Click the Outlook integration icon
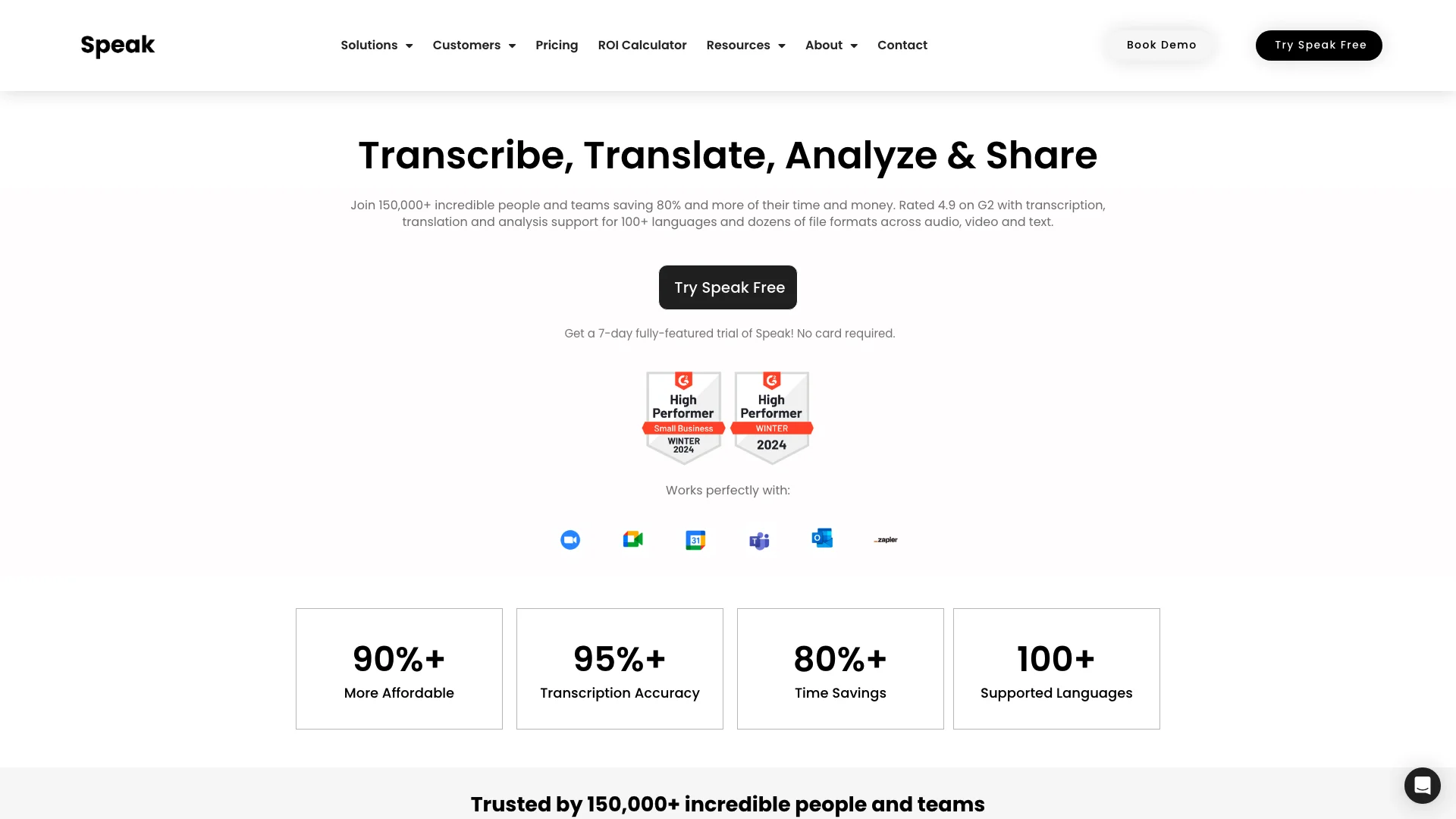 click(x=822, y=539)
